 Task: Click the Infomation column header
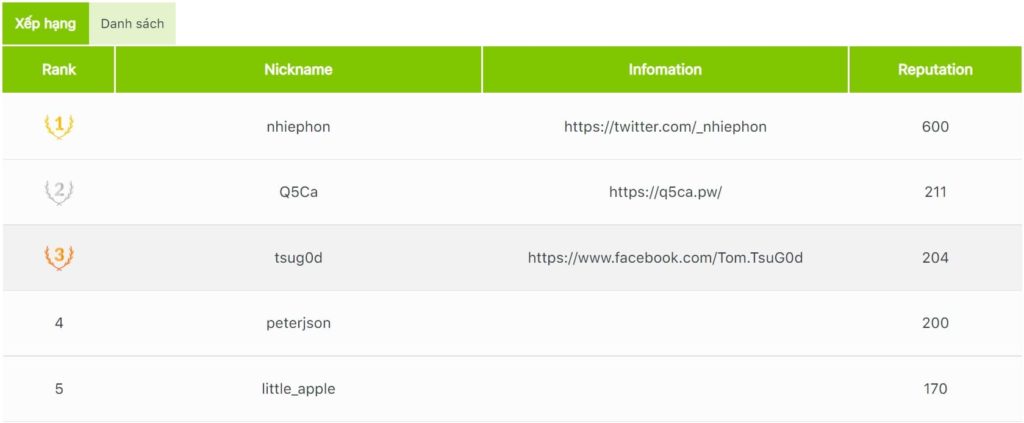pyautogui.click(x=665, y=70)
